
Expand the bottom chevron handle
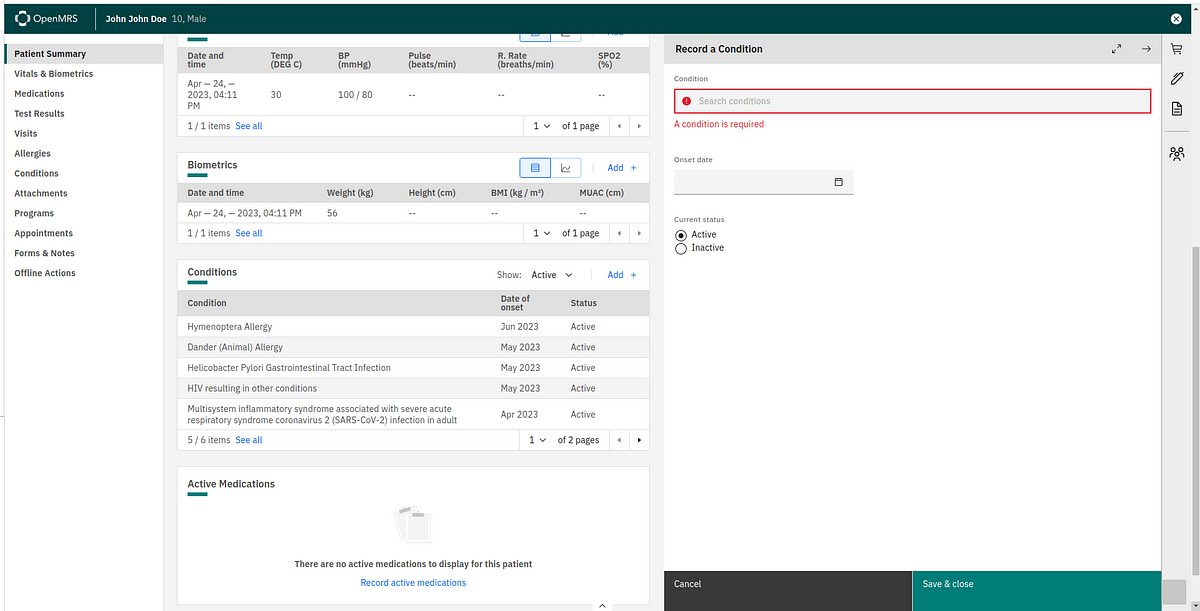pos(602,605)
